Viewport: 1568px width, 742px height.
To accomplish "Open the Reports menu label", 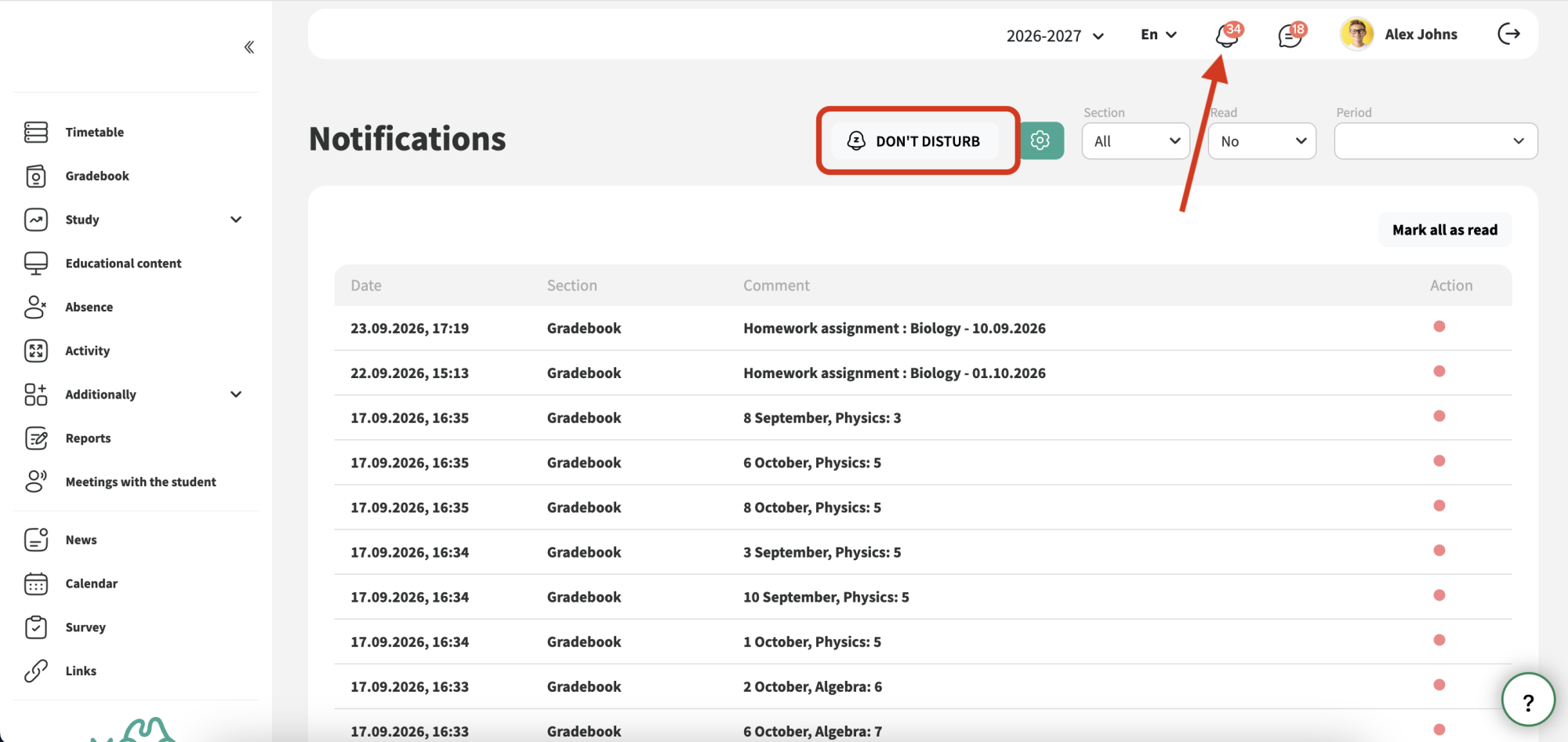I will [x=89, y=438].
